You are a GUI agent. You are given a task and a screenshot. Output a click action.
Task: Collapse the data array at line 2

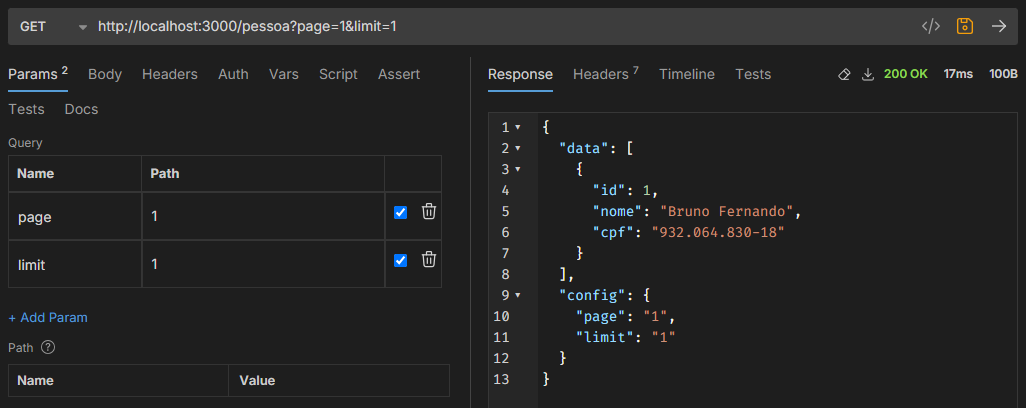click(x=518, y=149)
